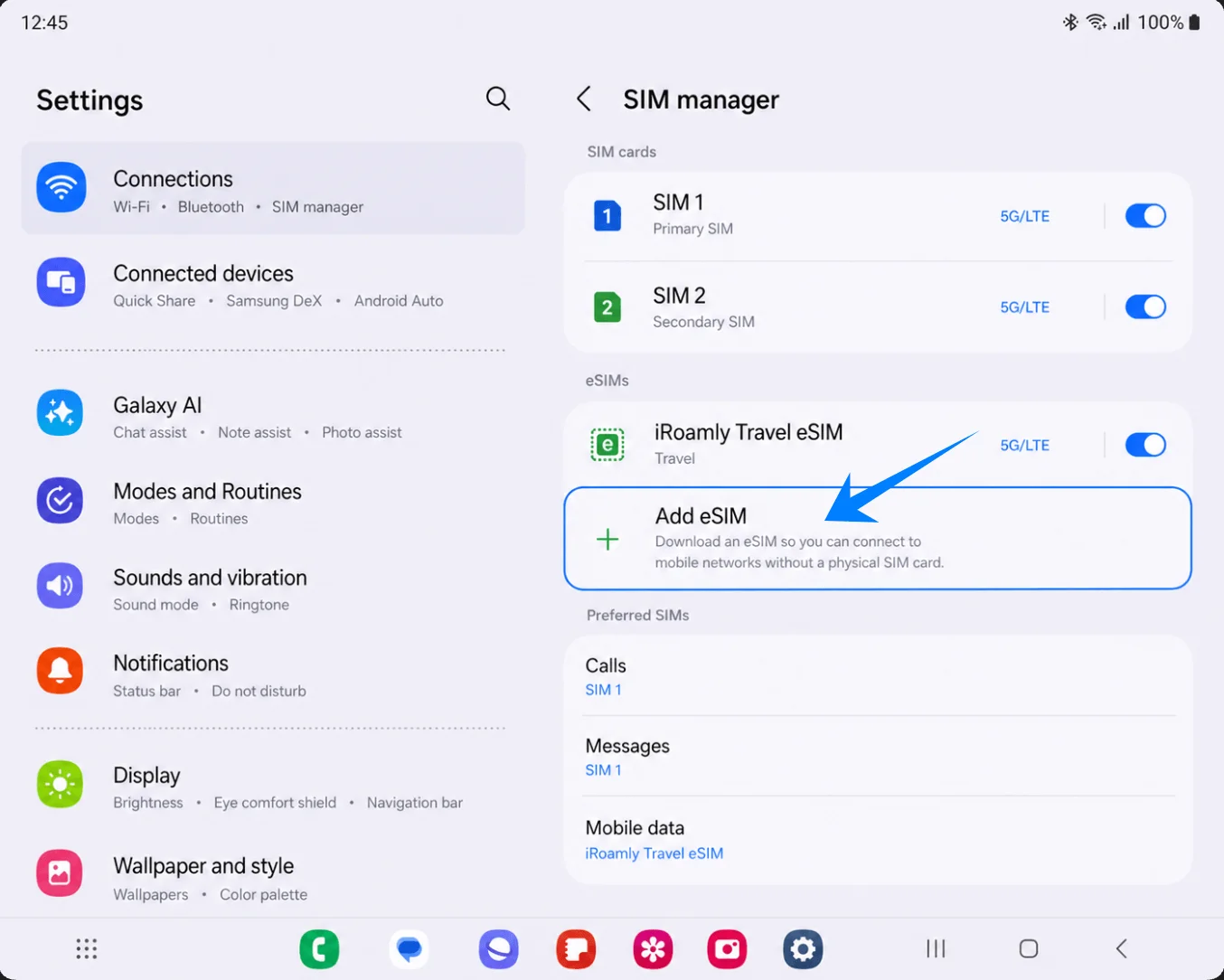This screenshot has height=980, width=1224.
Task: Open the Settings search magnifier
Action: tap(498, 99)
